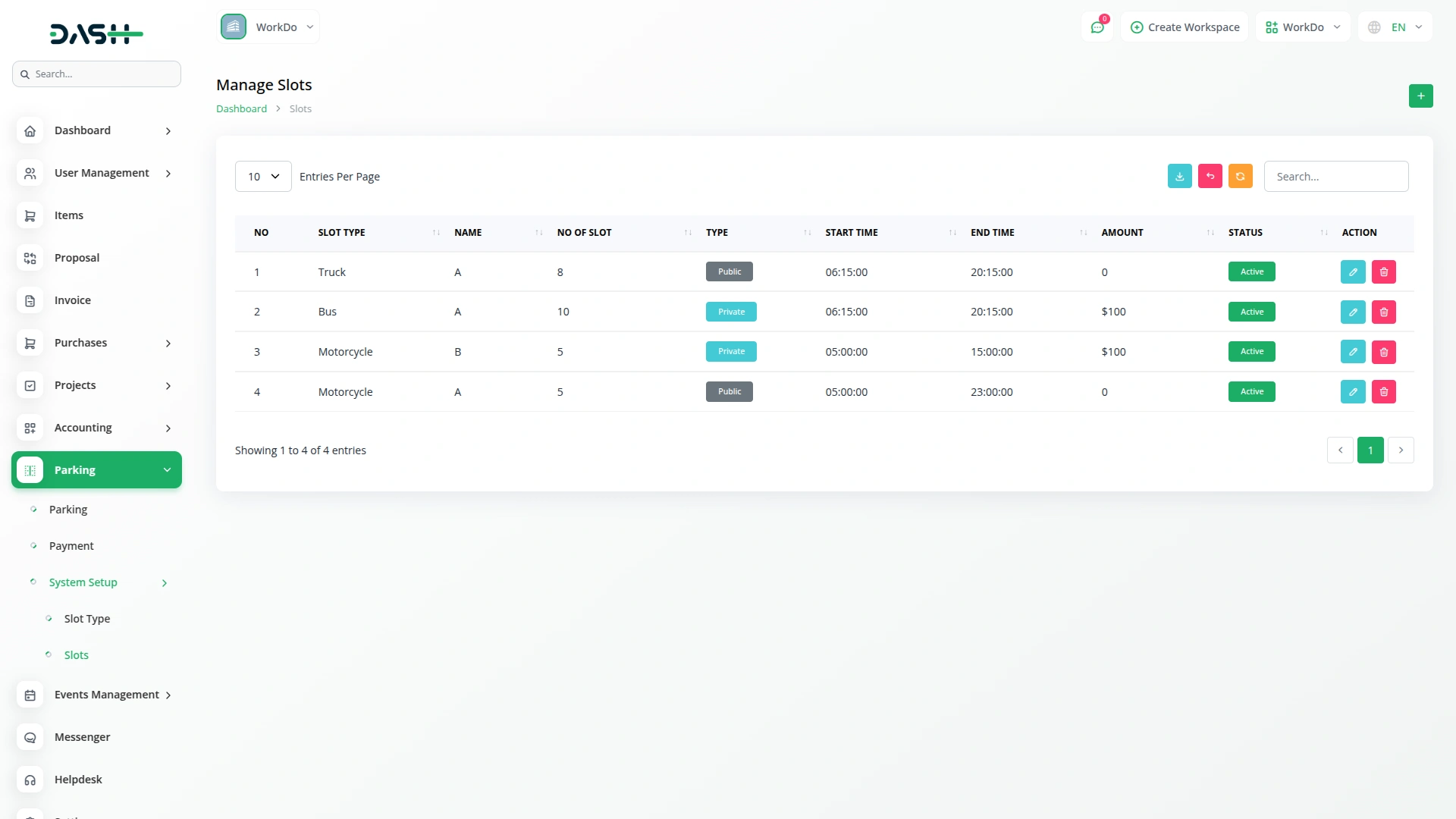1456x819 pixels.
Task: Click the table search input field
Action: [1335, 177]
